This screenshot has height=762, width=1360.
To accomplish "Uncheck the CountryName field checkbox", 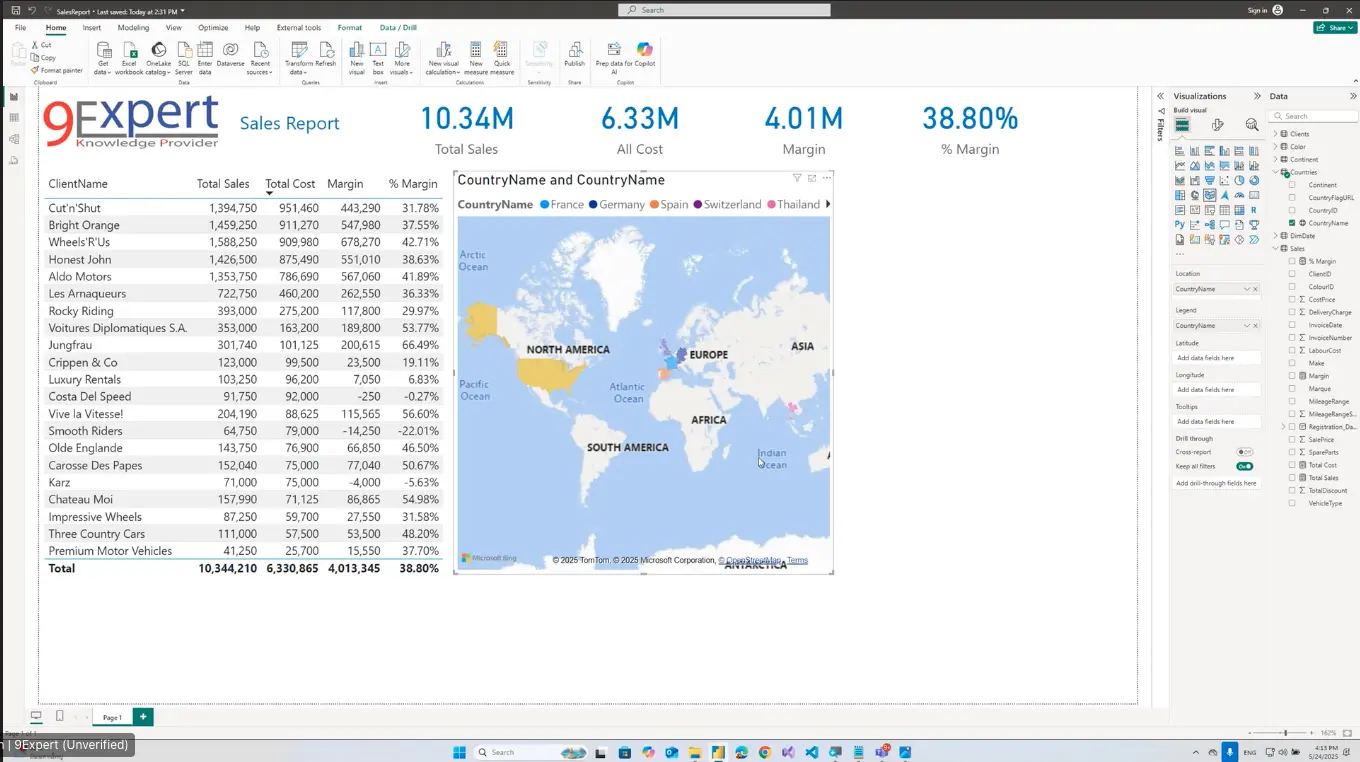I will click(x=1292, y=223).
